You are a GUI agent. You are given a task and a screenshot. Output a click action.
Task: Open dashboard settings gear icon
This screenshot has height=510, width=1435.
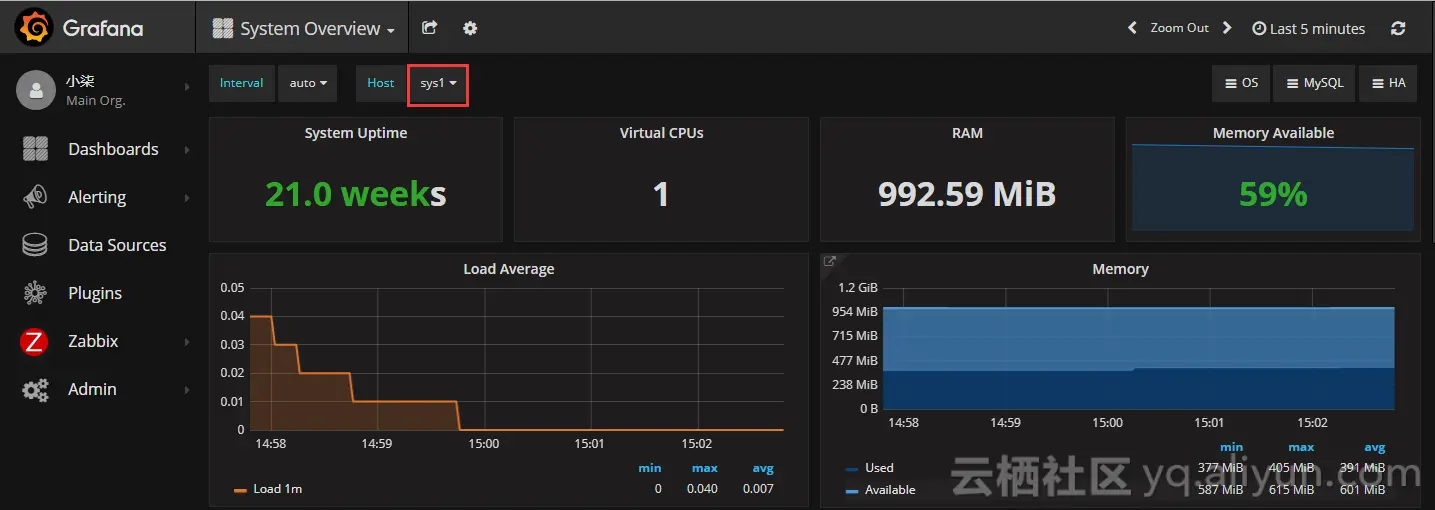coord(470,28)
